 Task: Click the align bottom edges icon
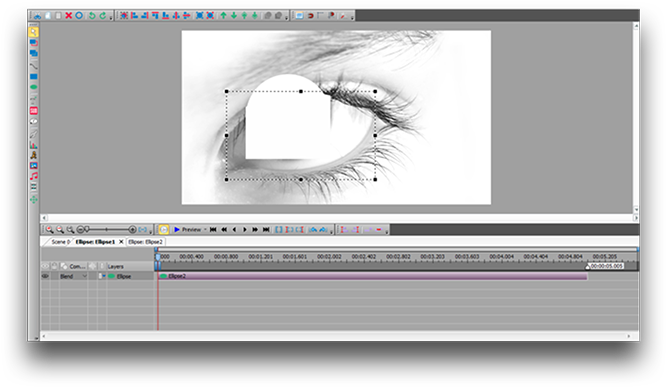pos(165,16)
